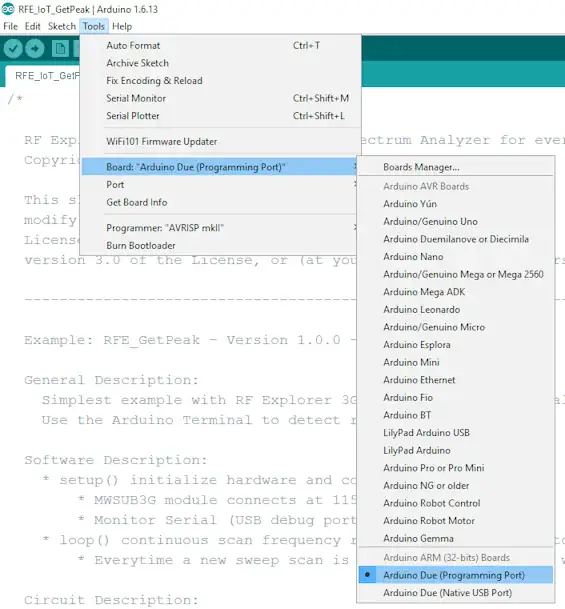Screen dimensions: 565x609
Task: Choose Archive Sketch
Action: pos(221,63)
